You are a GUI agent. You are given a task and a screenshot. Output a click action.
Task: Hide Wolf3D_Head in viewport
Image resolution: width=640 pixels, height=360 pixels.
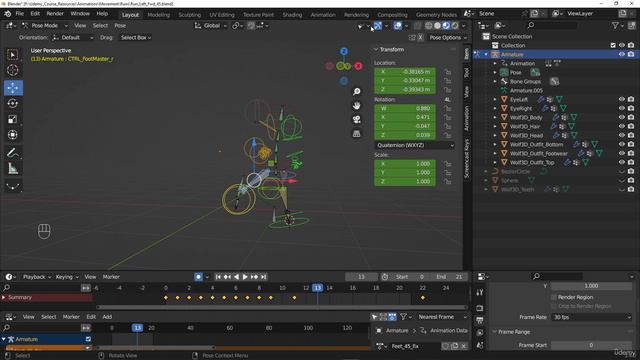coord(622,135)
